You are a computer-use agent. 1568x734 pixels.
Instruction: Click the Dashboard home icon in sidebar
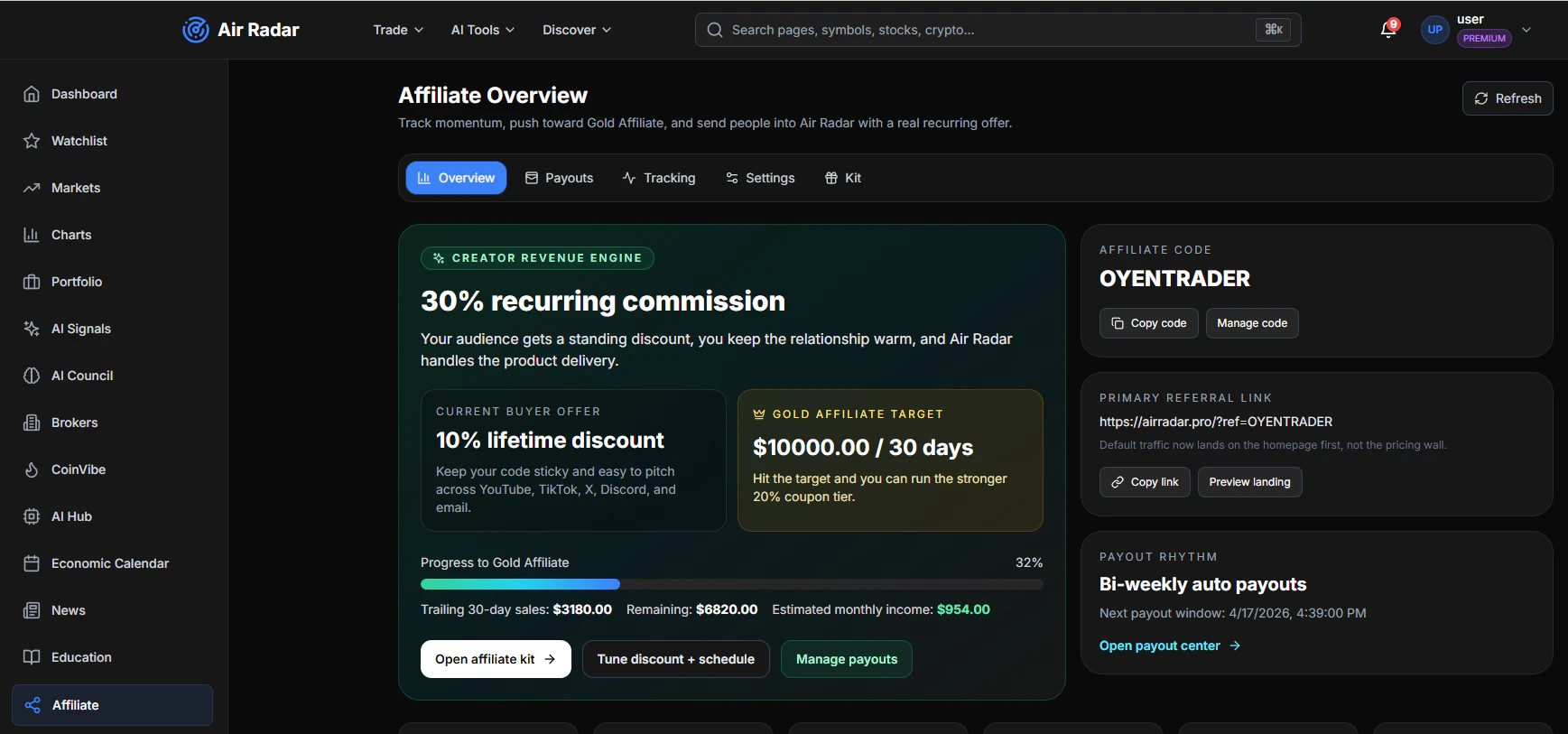tap(32, 94)
